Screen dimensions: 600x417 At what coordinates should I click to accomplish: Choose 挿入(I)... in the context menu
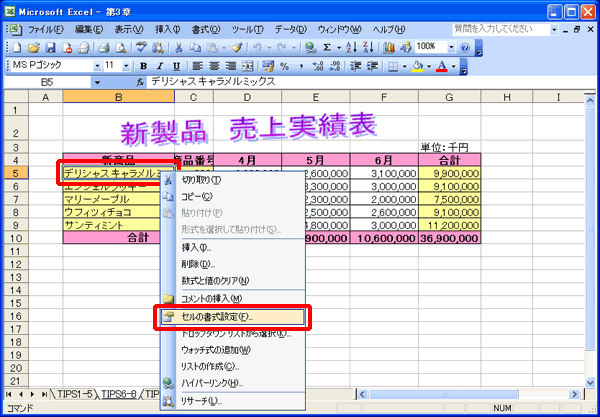click(x=233, y=248)
